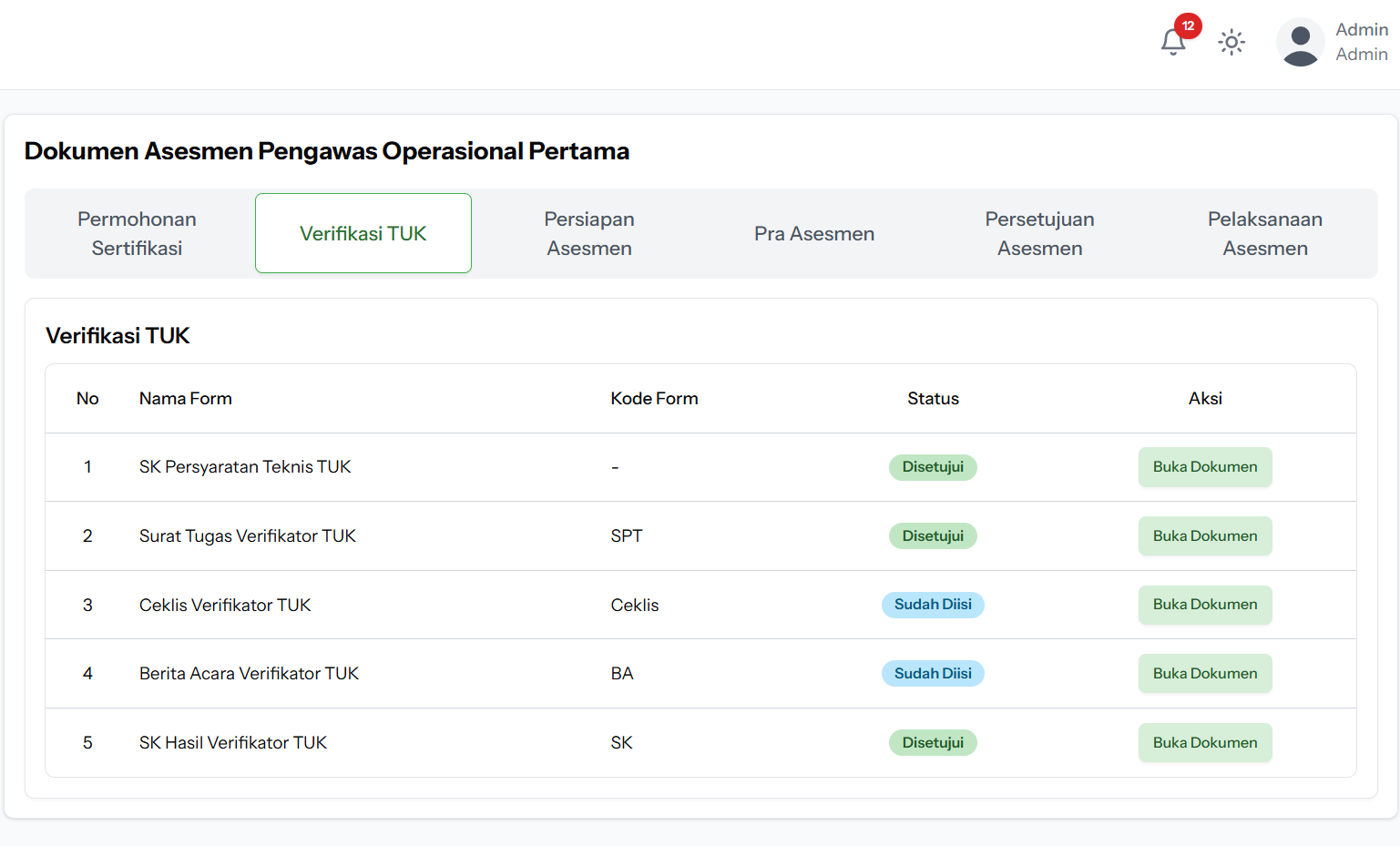This screenshot has width=1400, height=846.
Task: Click the No column header
Action: click(x=87, y=399)
